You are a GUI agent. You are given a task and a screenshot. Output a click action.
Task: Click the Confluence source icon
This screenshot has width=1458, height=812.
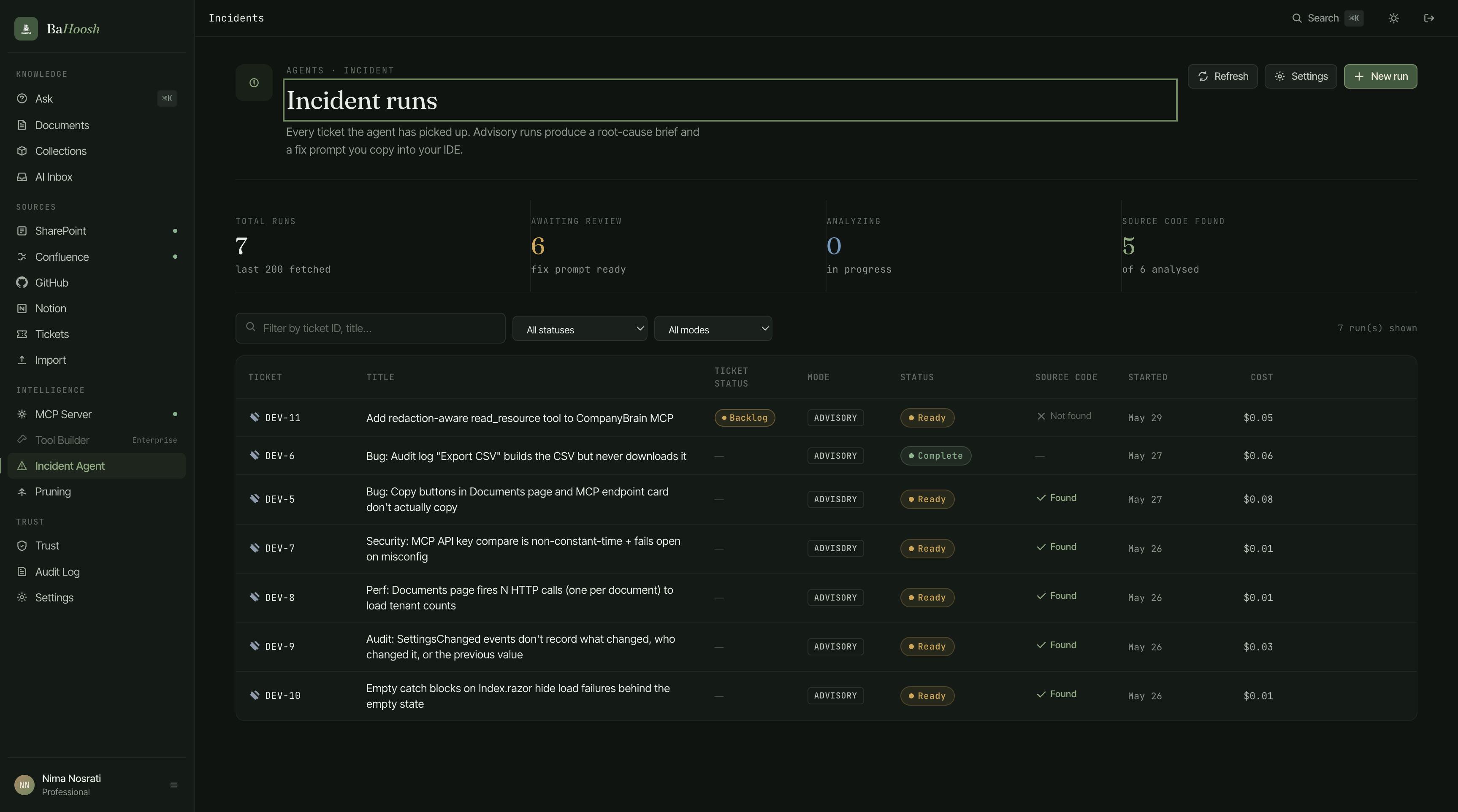22,257
